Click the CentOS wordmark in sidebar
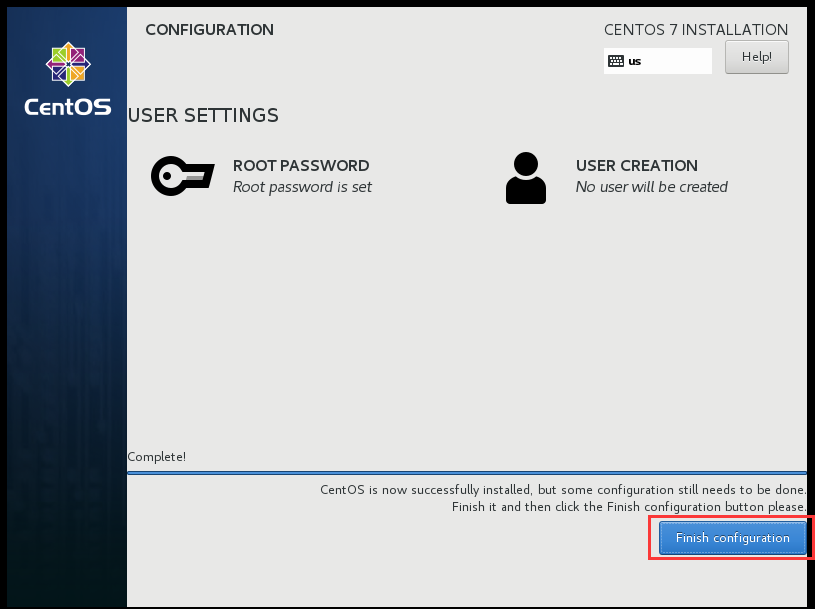815x609 pixels. point(68,107)
